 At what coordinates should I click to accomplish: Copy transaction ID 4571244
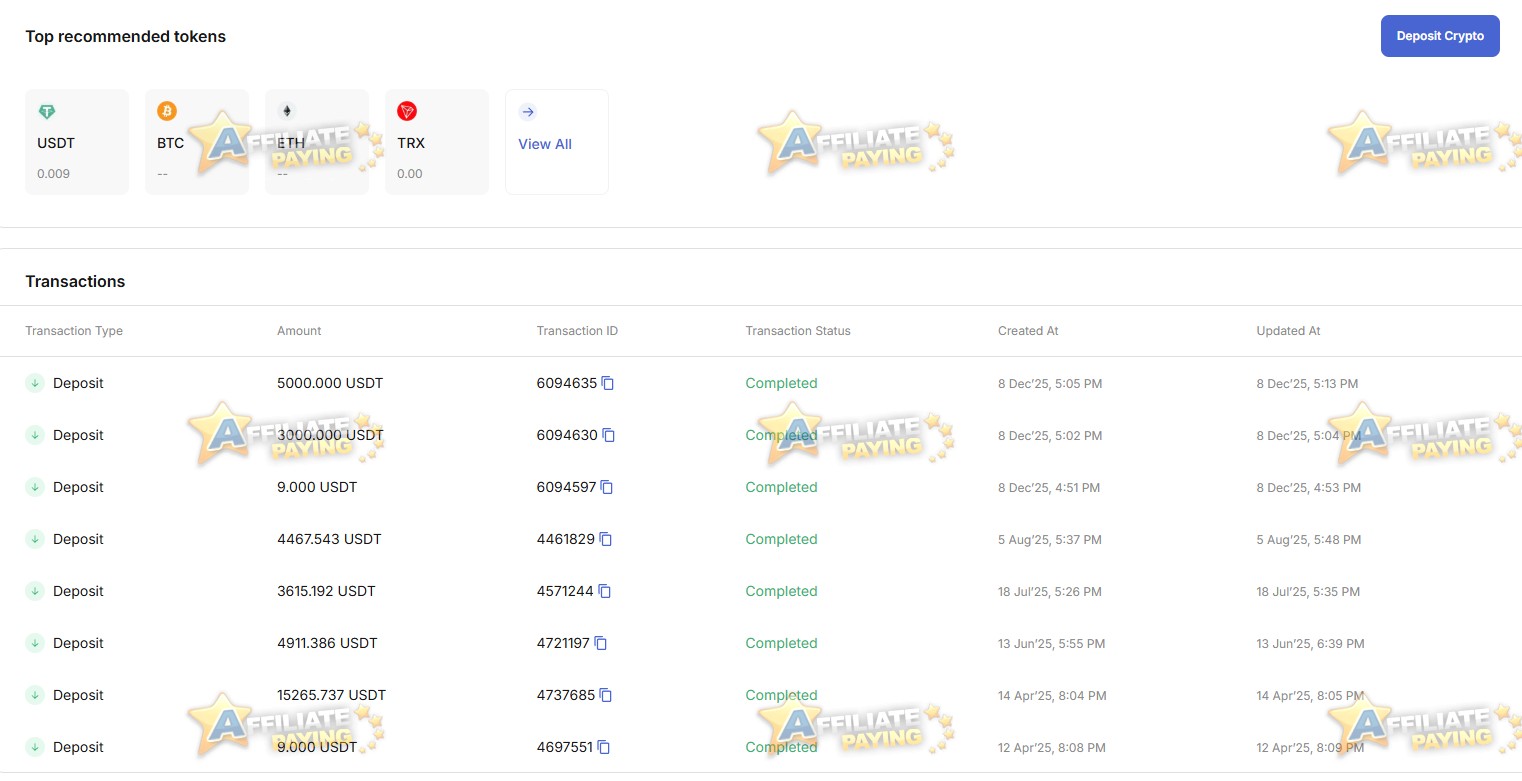point(604,591)
